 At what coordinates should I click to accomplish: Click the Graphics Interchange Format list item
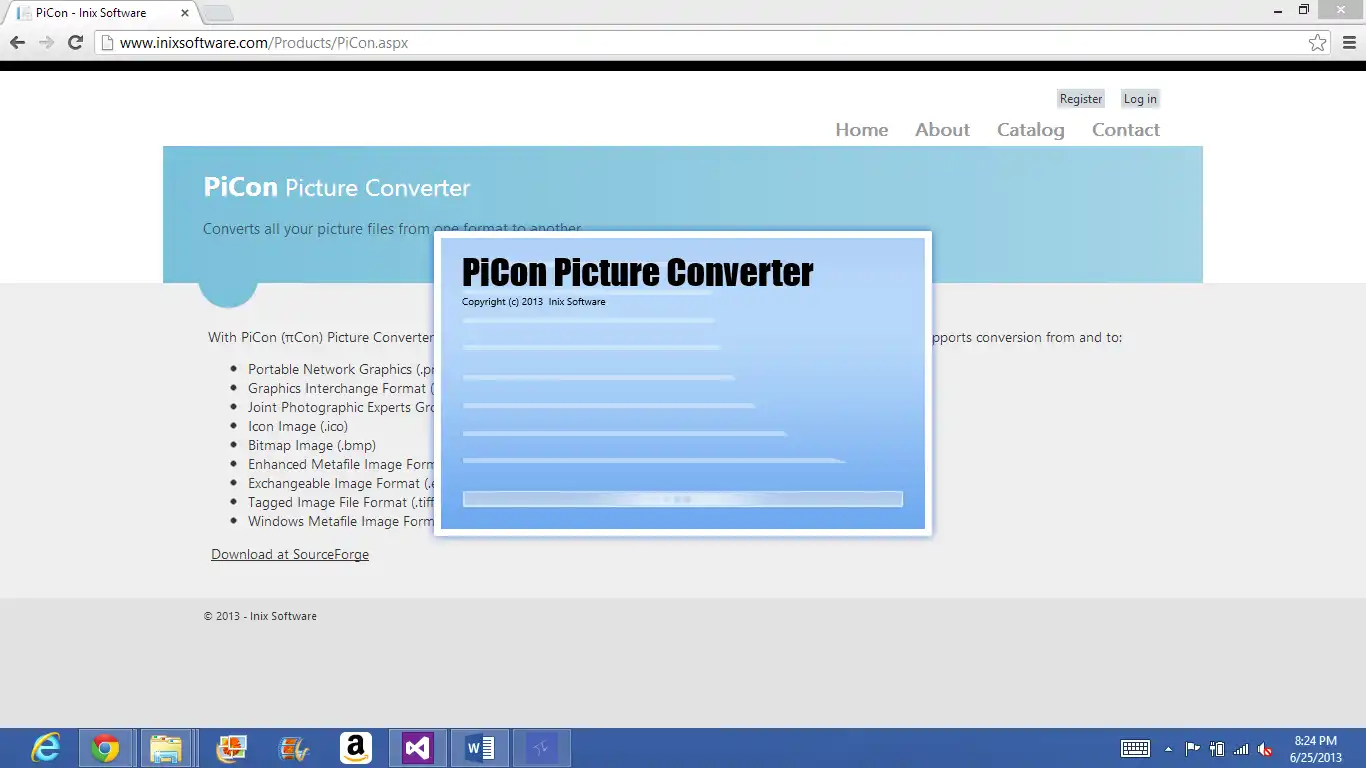point(341,389)
